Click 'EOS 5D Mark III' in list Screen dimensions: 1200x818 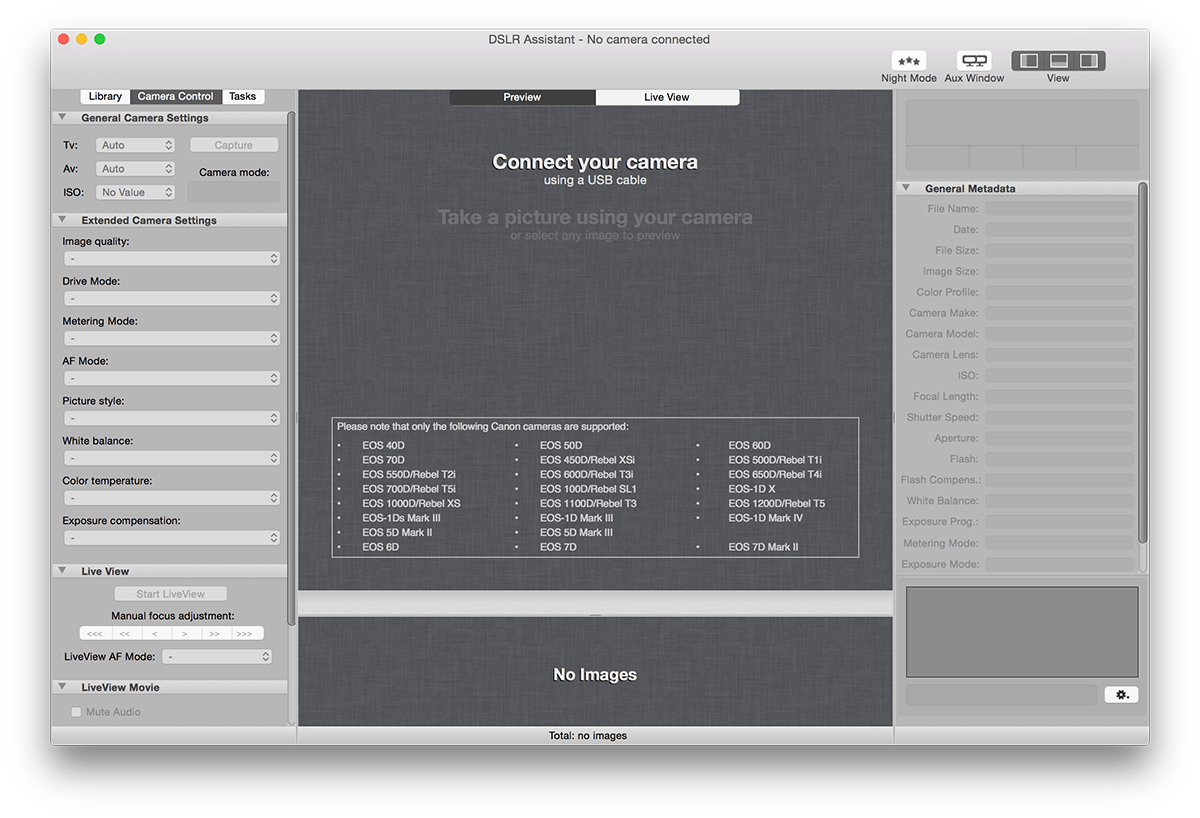[576, 533]
